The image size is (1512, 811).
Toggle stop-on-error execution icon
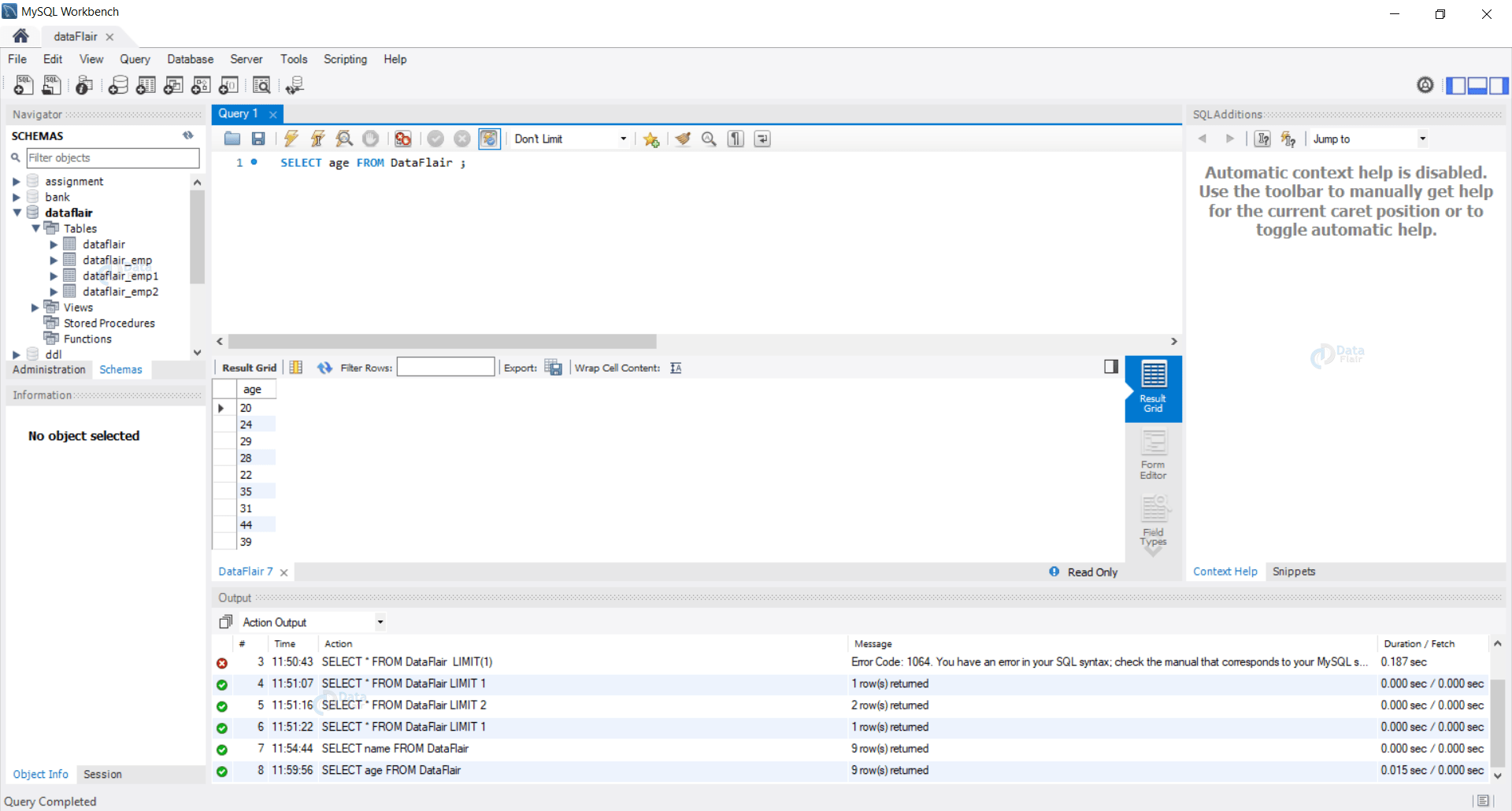[x=403, y=139]
